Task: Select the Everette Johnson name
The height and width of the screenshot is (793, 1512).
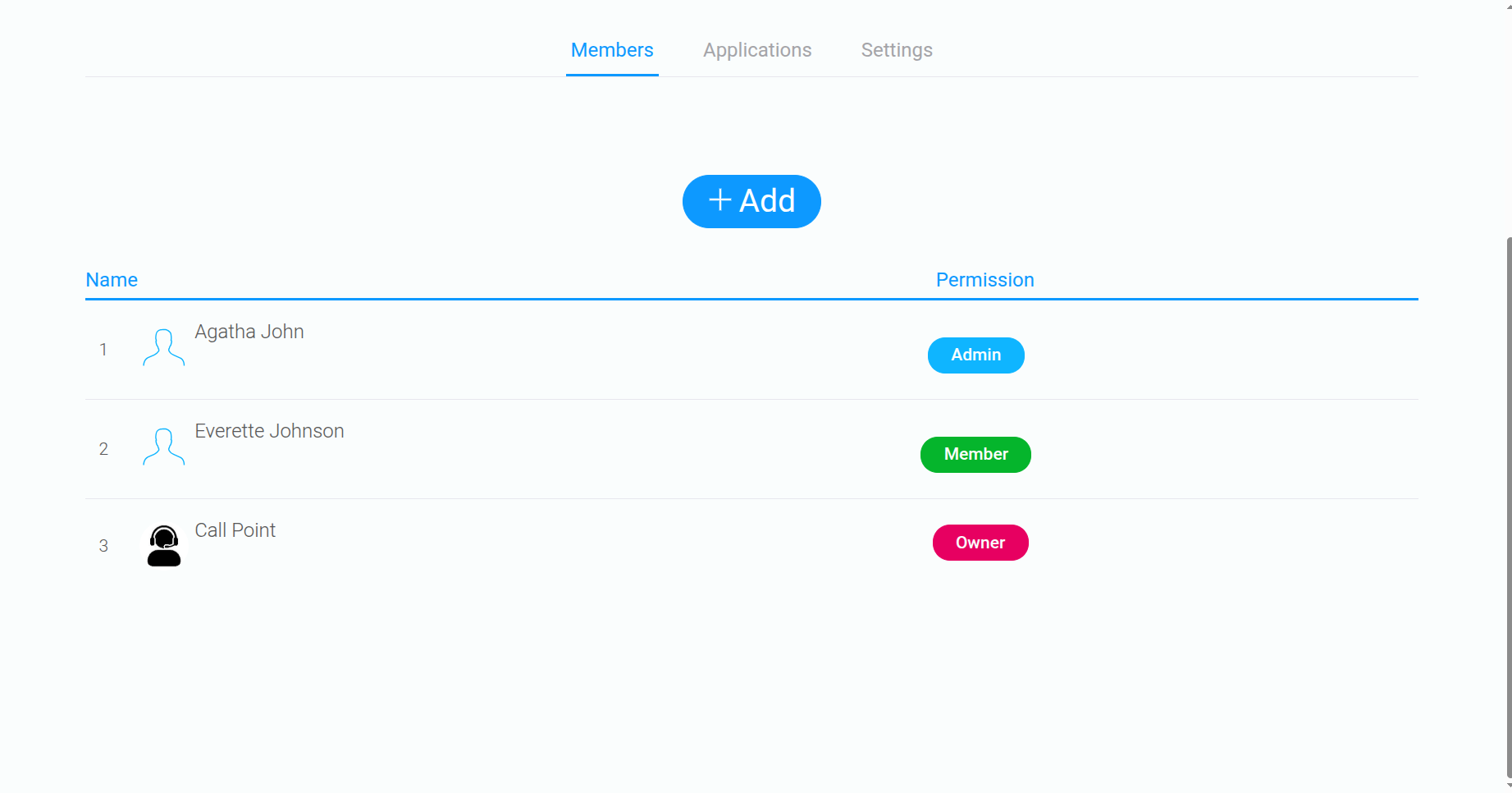Action: point(269,431)
